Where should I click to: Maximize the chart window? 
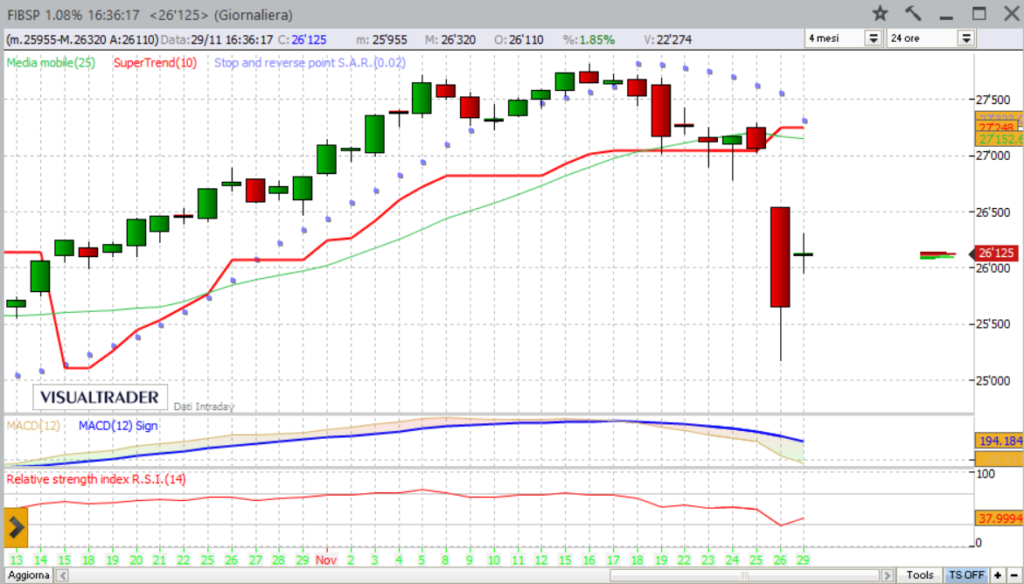coord(979,13)
